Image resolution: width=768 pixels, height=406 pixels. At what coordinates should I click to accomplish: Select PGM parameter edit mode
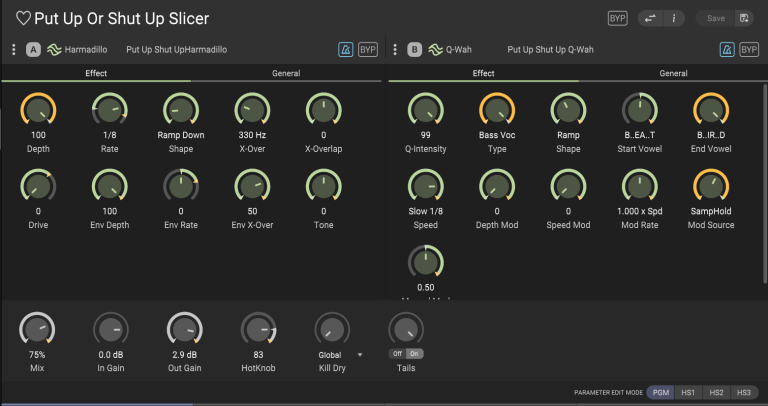pyautogui.click(x=660, y=392)
